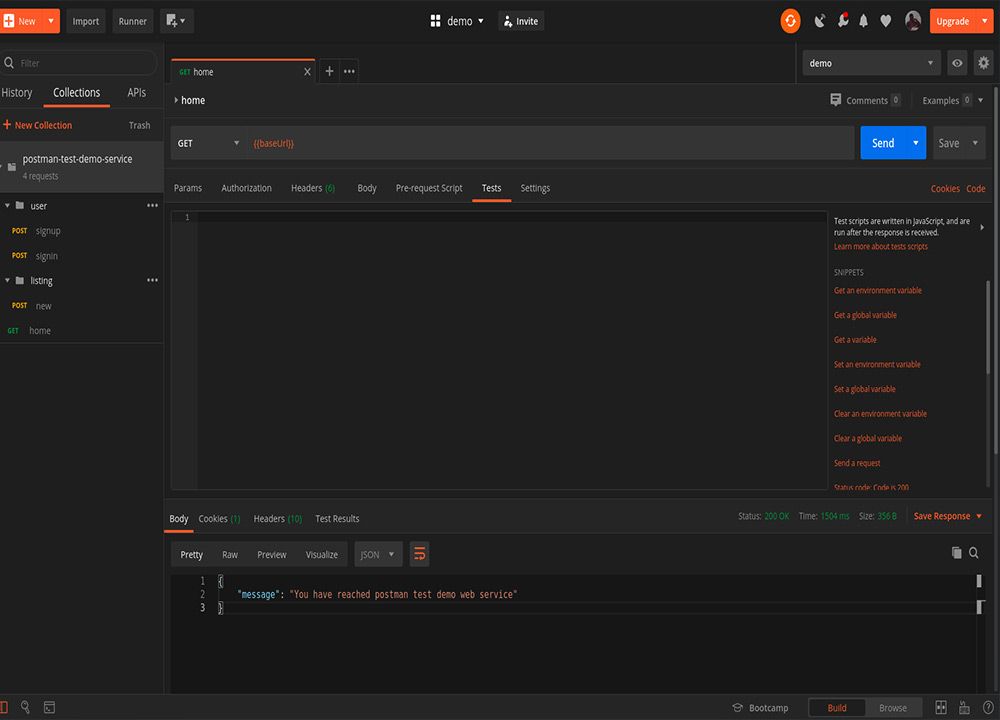
Task: Insert 'Get a global variable' snippet
Action: point(865,315)
